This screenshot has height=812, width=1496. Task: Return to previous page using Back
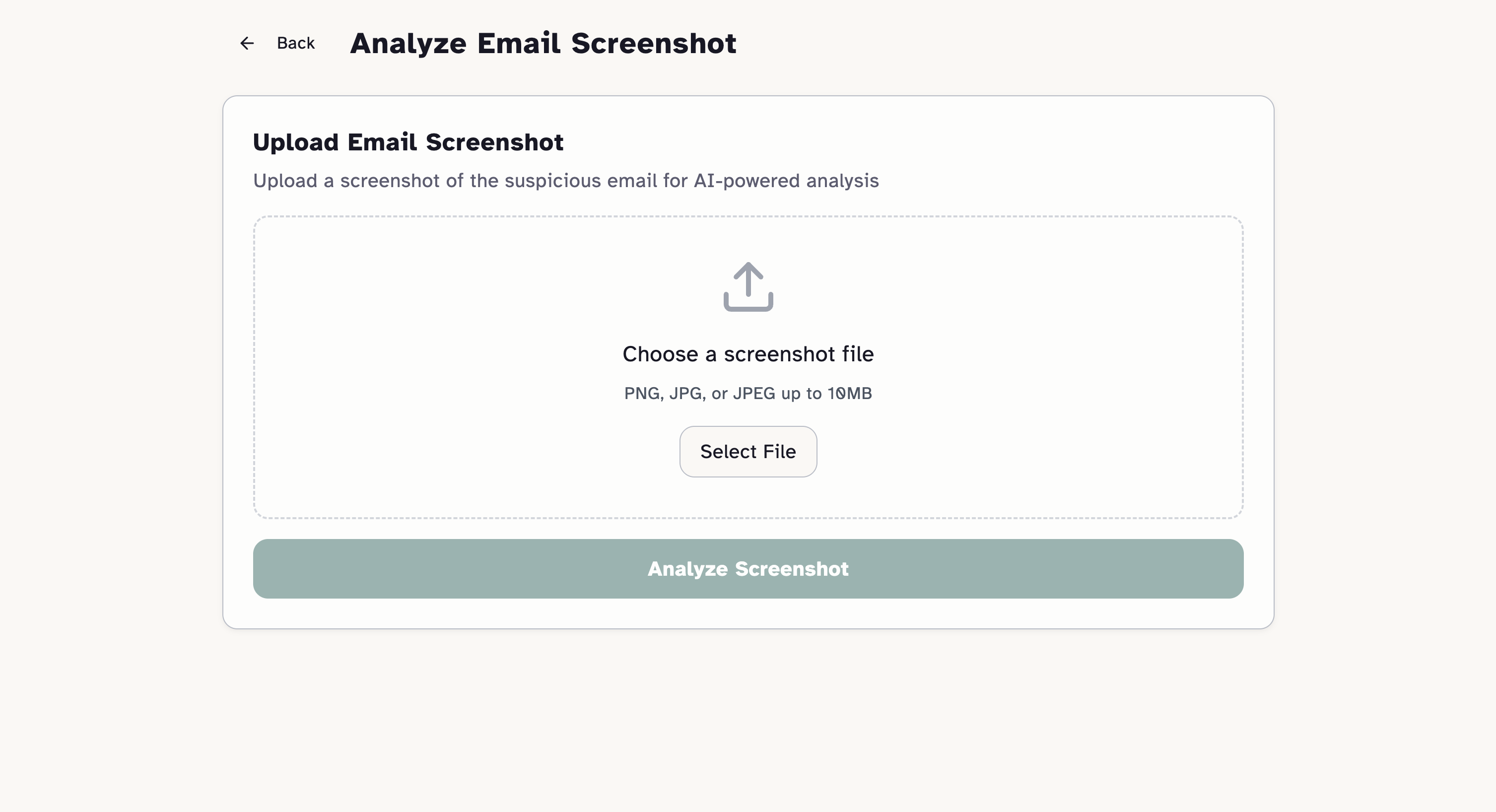[x=296, y=43]
